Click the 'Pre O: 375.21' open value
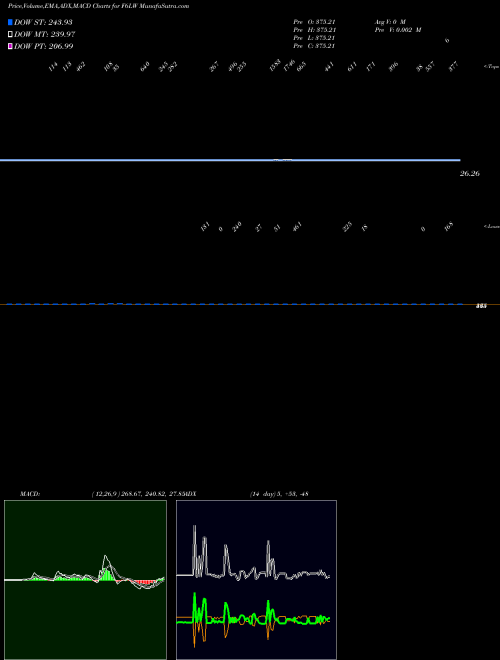This screenshot has height=660, width=500. click(x=314, y=21)
